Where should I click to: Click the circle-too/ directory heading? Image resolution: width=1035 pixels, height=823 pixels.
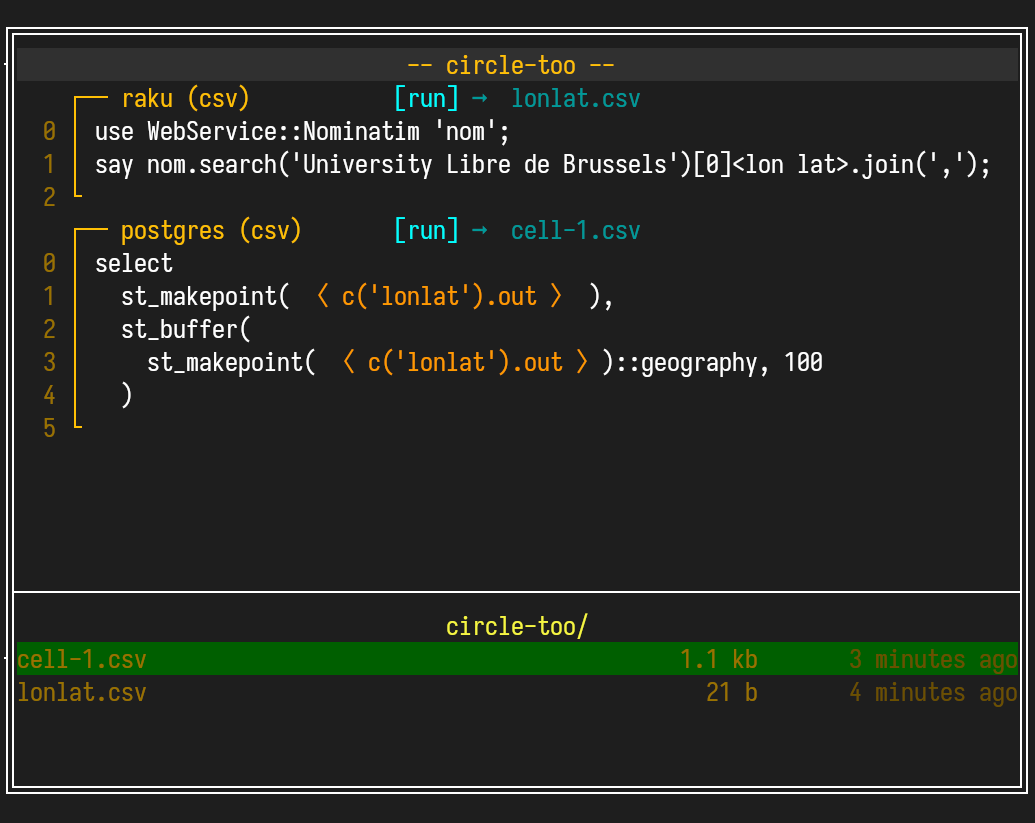pos(517,627)
